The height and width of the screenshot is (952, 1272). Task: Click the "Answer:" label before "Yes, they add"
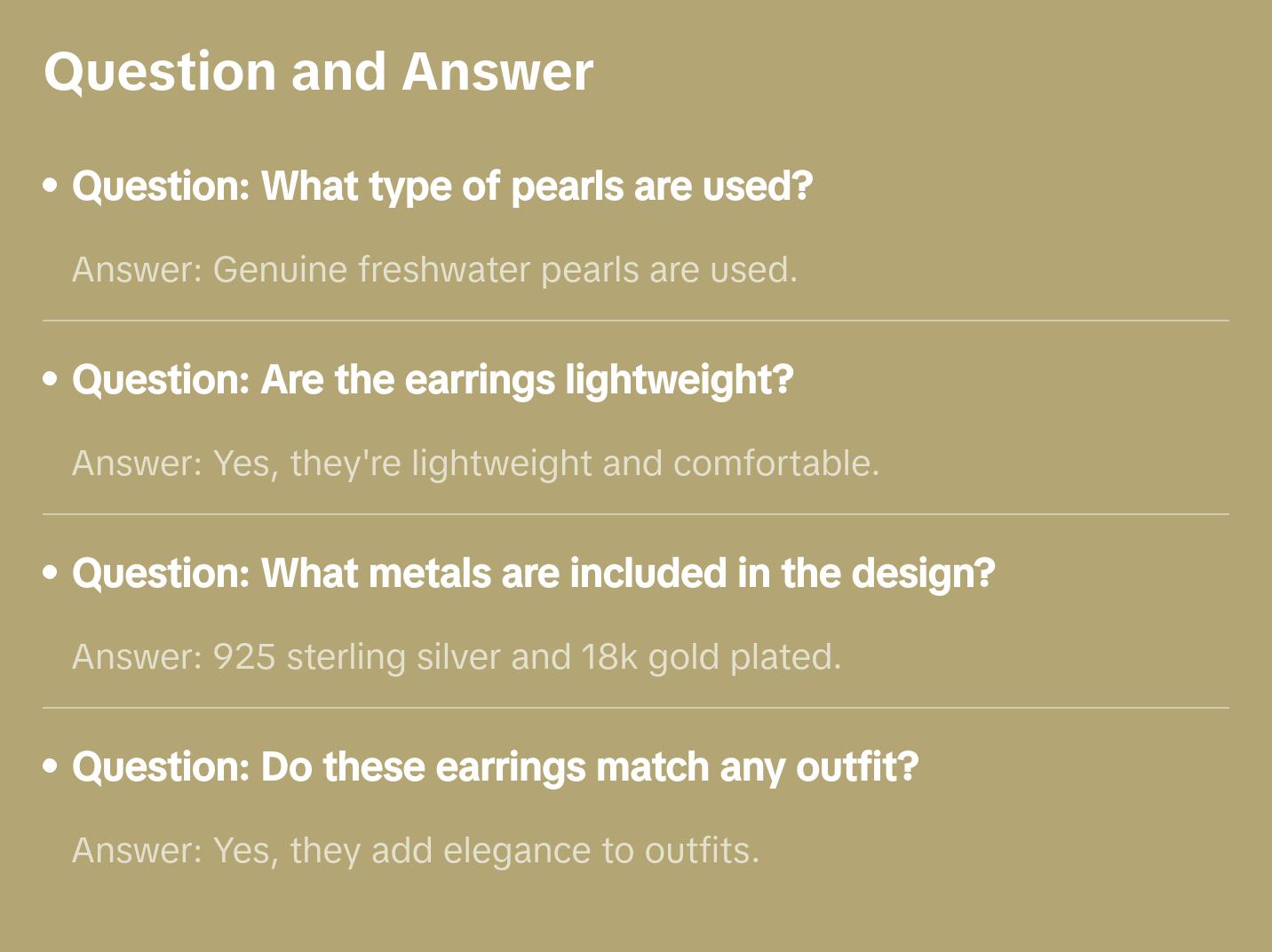click(x=138, y=851)
